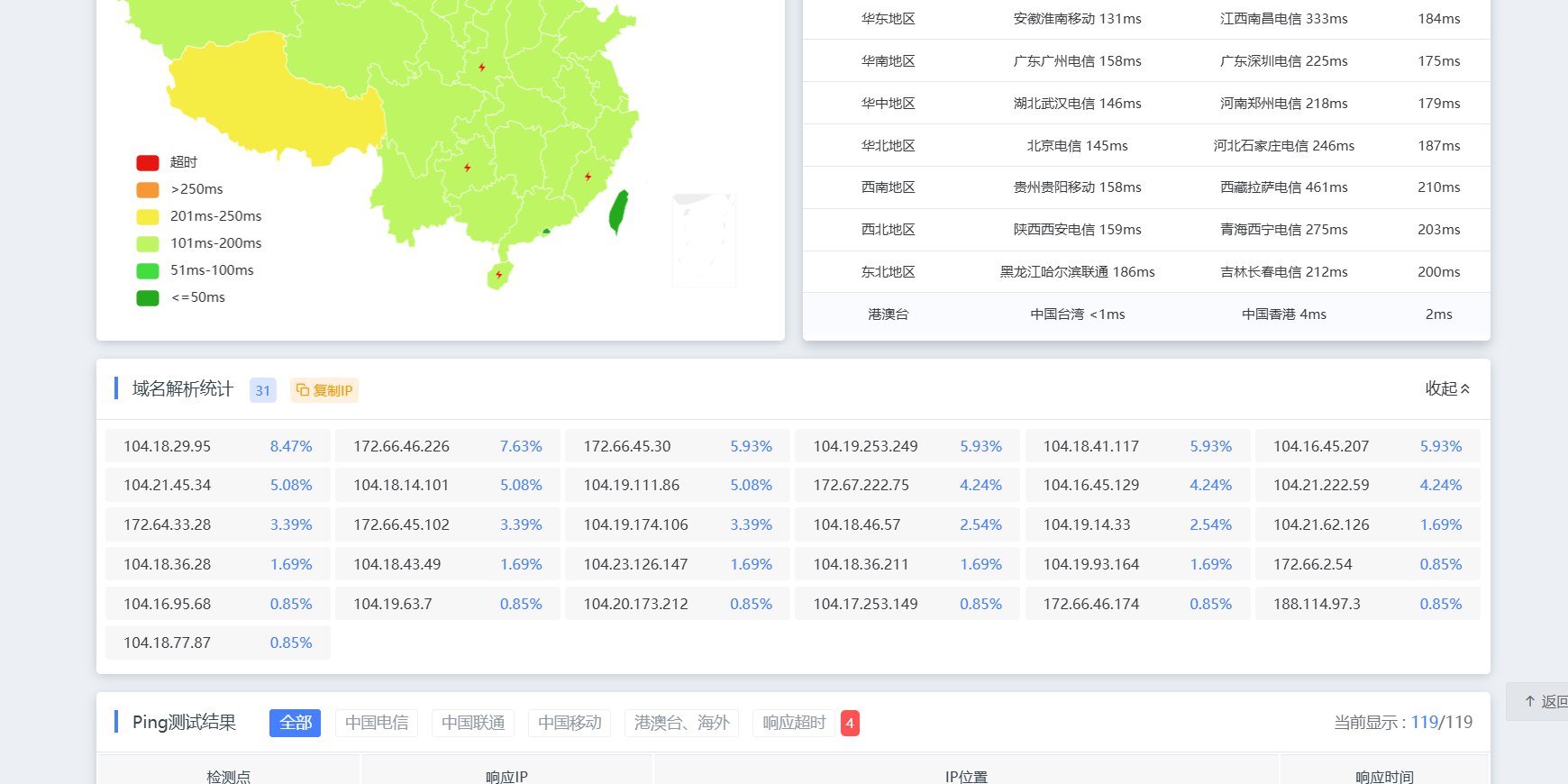Toggle the orange >250ms legend swatch
The width and height of the screenshot is (1568, 784).
click(x=148, y=190)
